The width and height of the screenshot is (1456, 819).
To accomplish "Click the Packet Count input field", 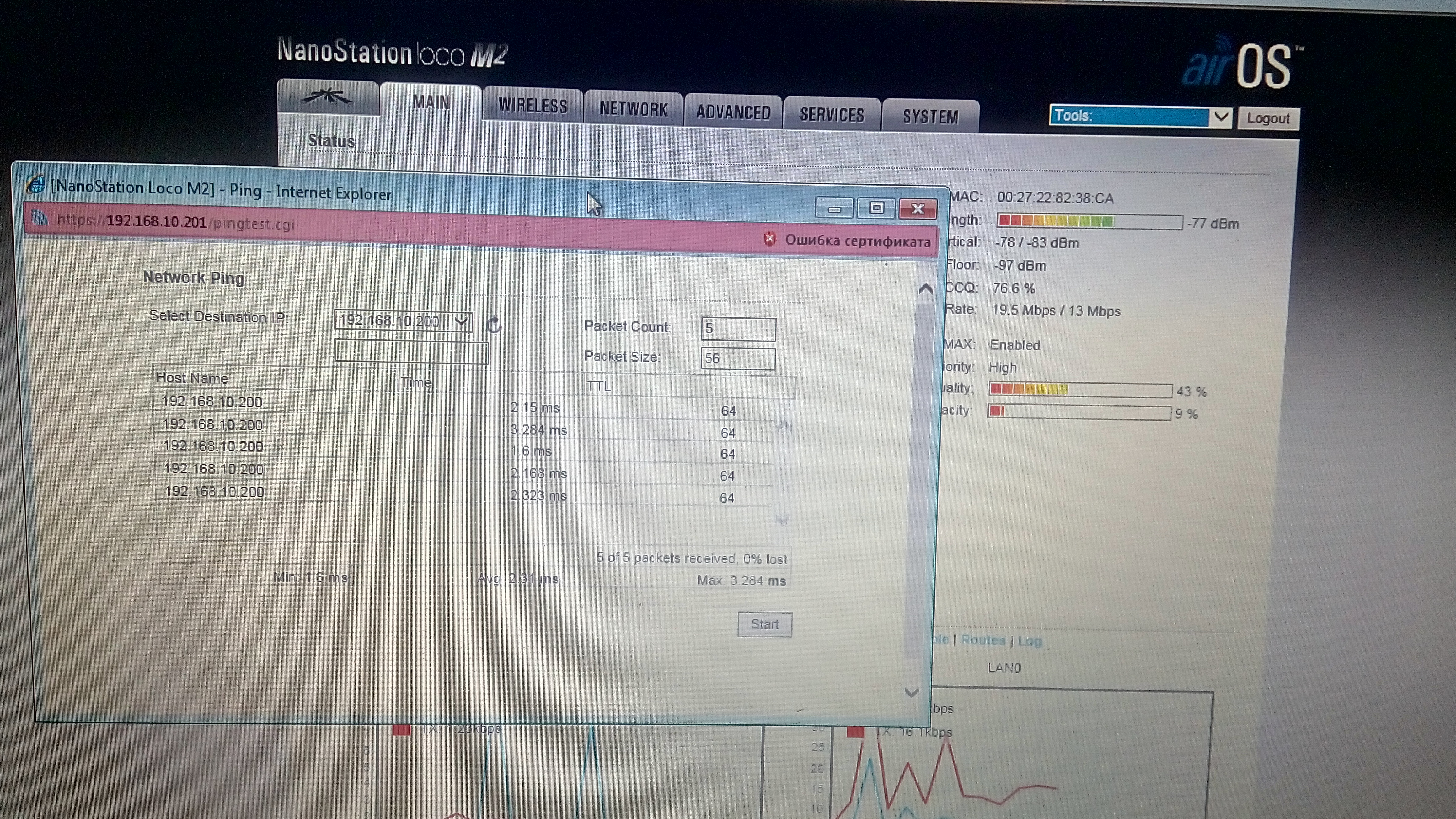I will point(738,329).
